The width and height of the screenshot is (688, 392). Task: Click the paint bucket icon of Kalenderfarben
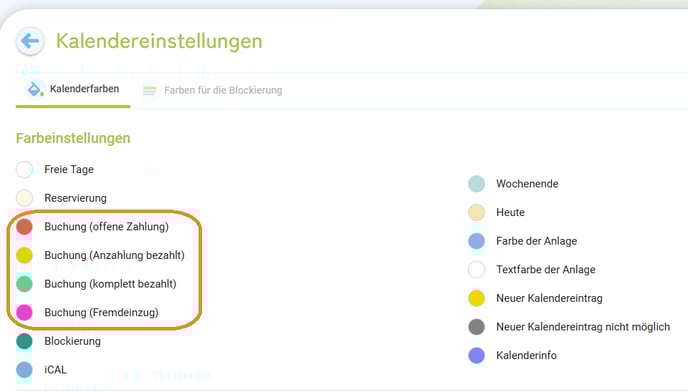pos(35,89)
